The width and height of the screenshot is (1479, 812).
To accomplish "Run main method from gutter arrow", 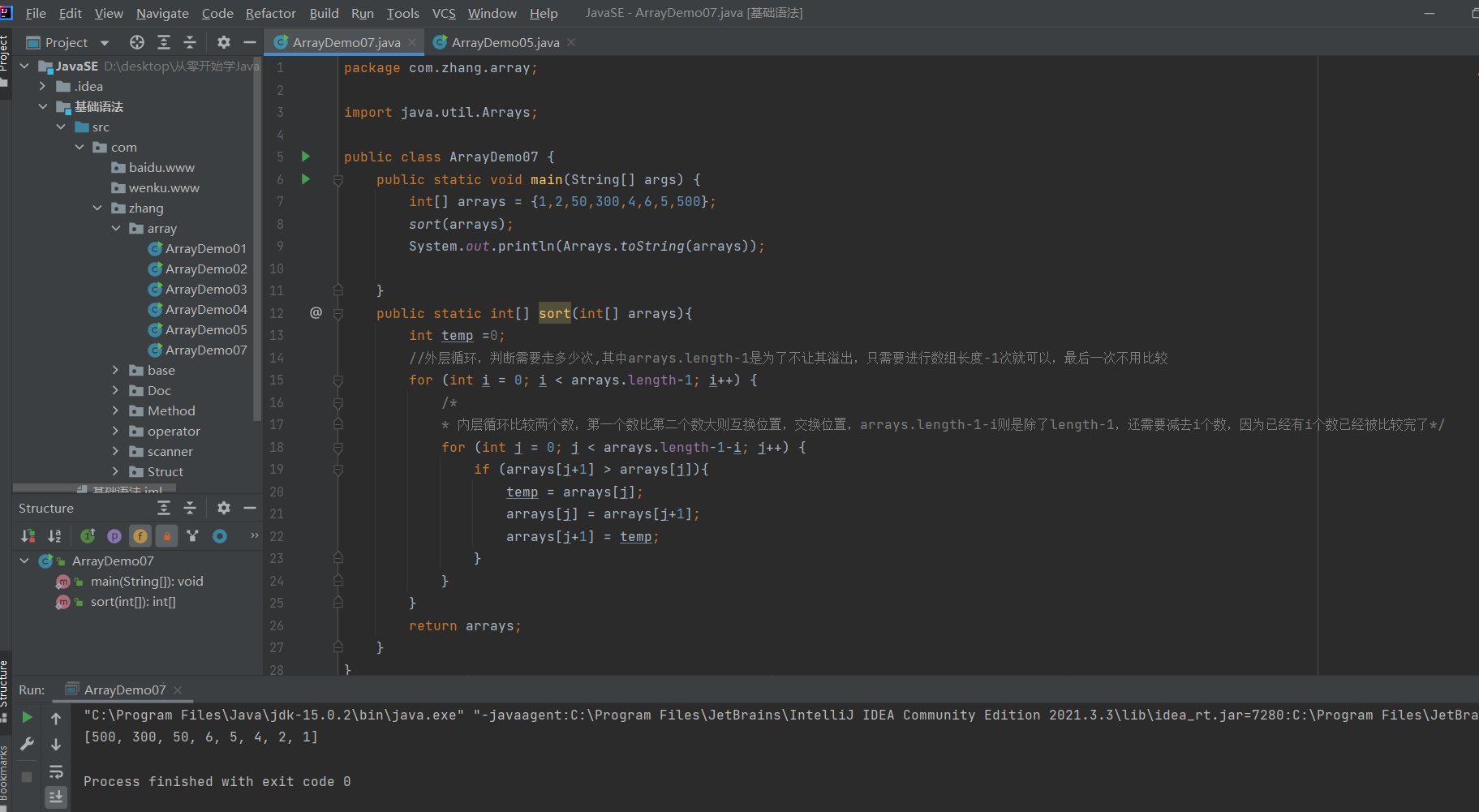I will point(306,179).
